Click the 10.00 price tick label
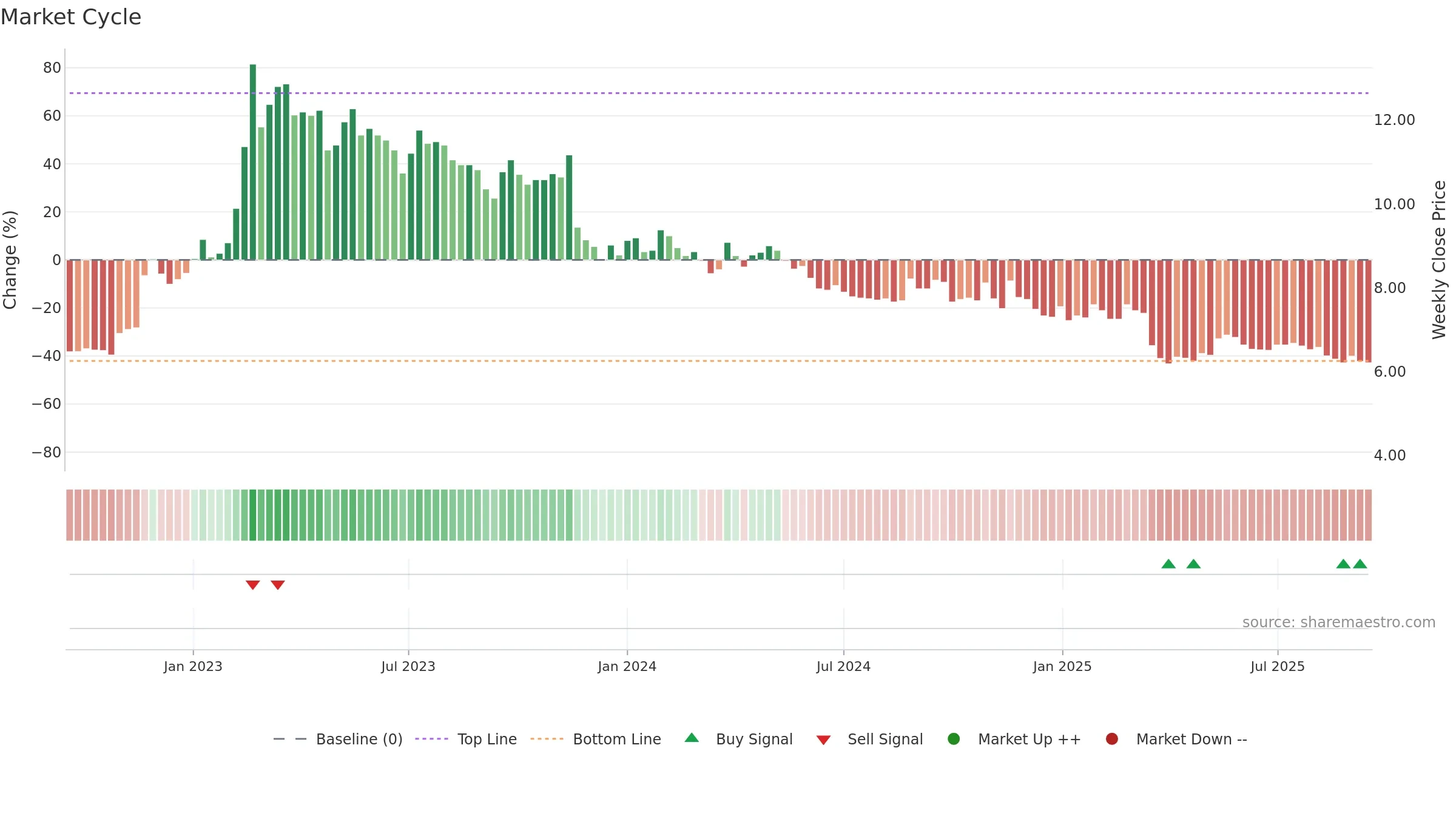Screen dimensions: 1456x819 pyautogui.click(x=1394, y=204)
